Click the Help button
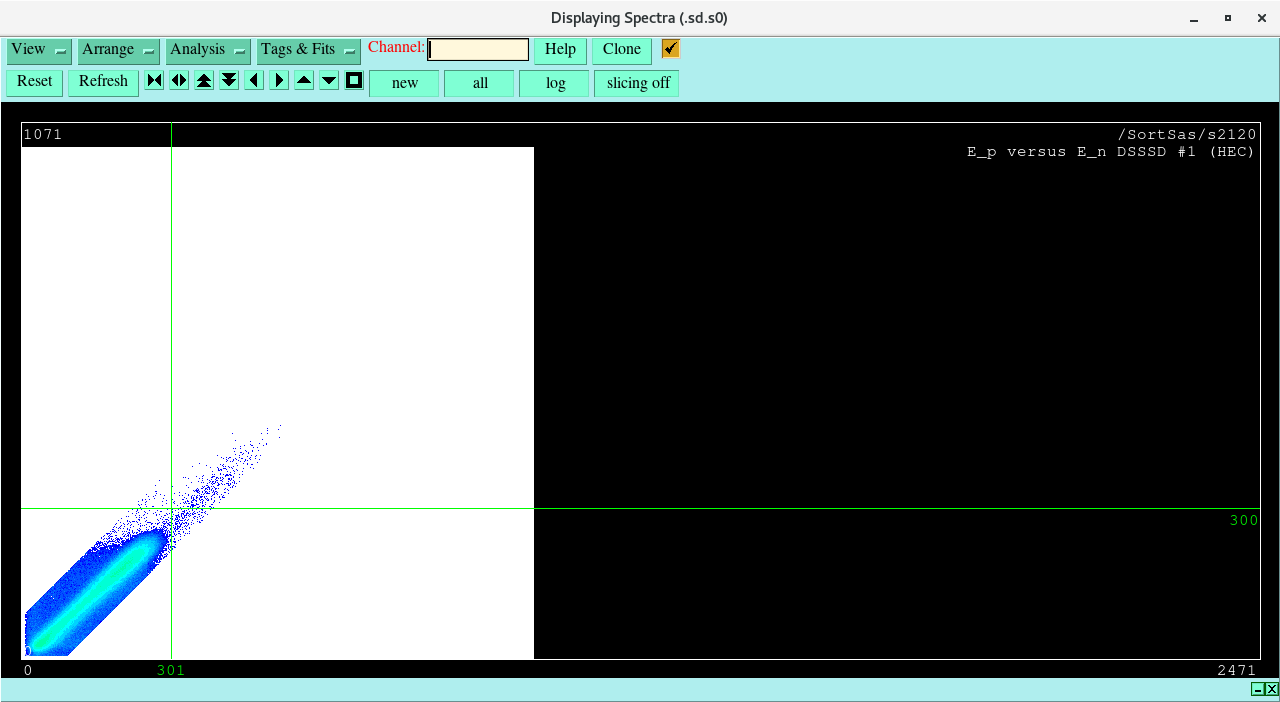The image size is (1280, 702). click(x=560, y=50)
